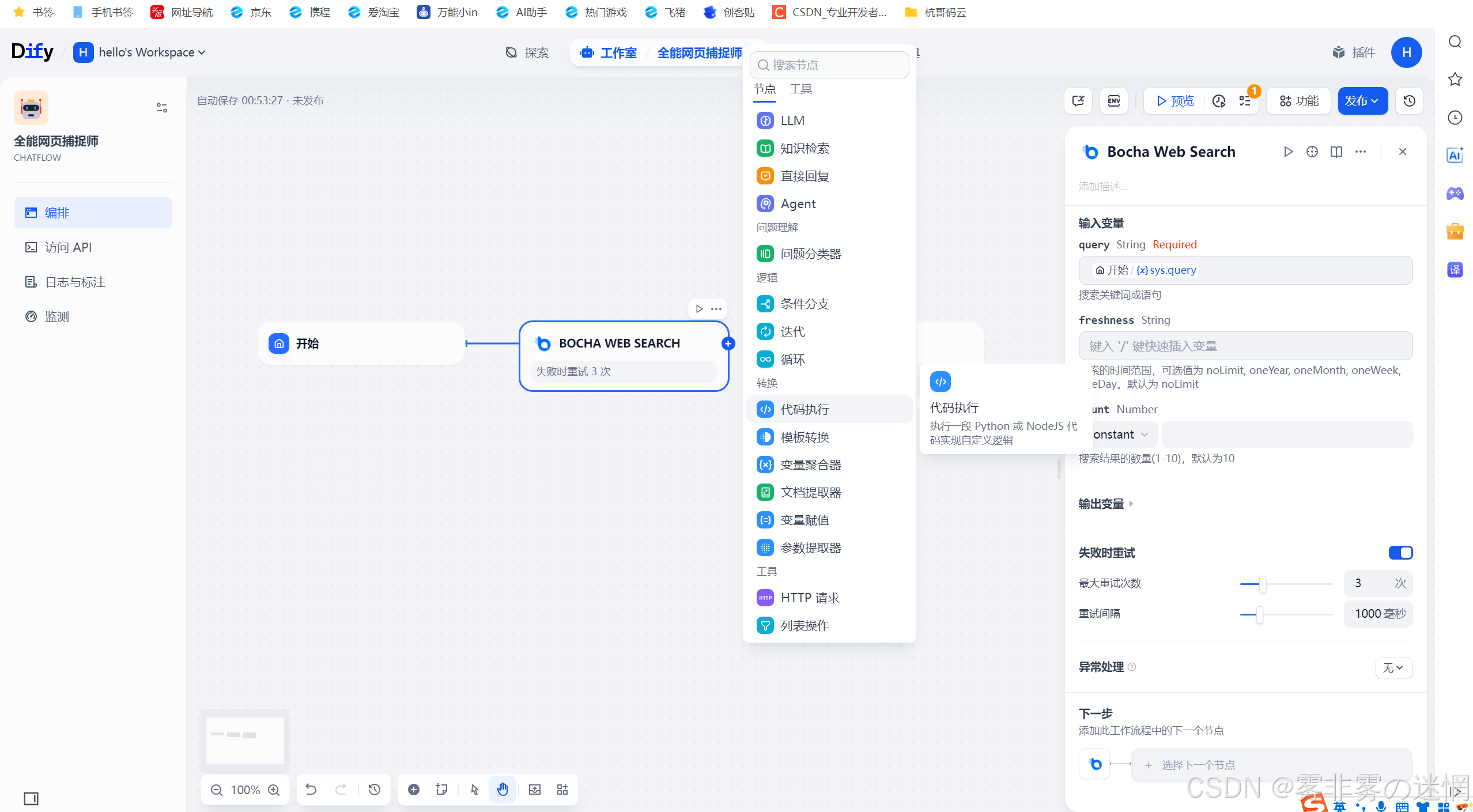
Task: Open environment variables ENV panel
Action: point(1114,101)
